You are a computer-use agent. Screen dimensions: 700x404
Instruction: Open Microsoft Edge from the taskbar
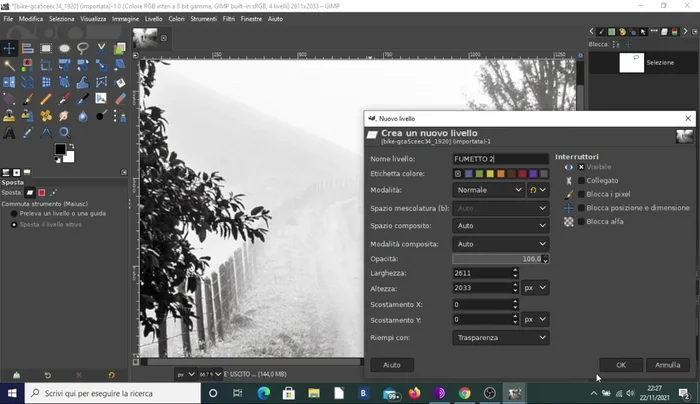(x=264, y=393)
